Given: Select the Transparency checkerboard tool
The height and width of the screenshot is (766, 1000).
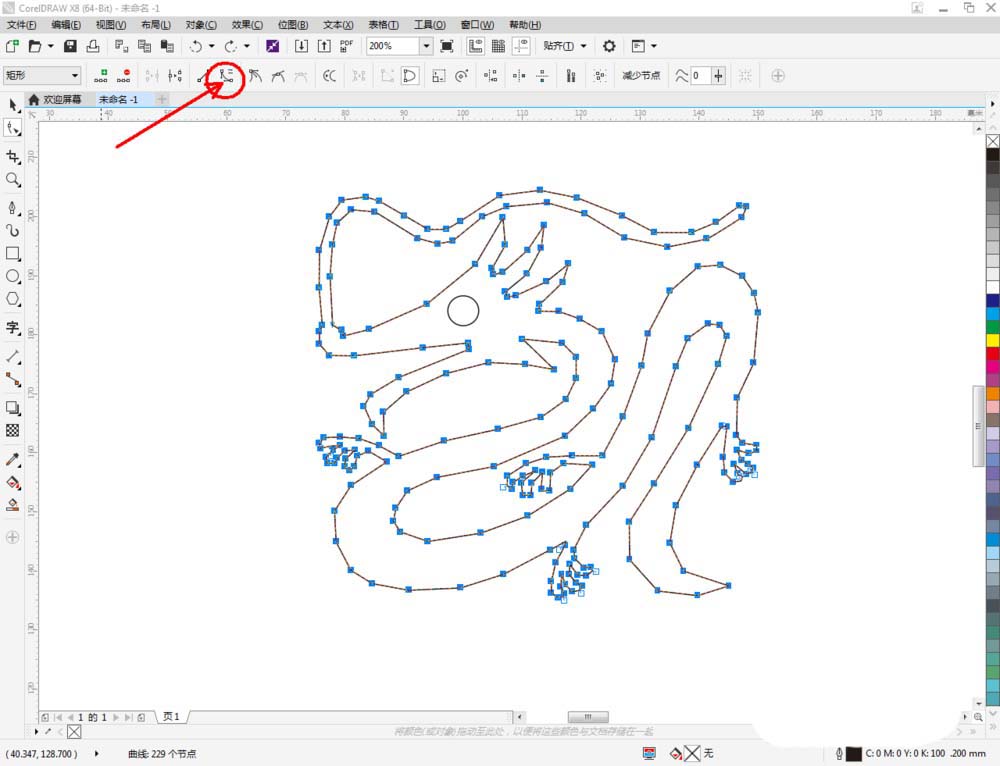Looking at the screenshot, I should pyautogui.click(x=13, y=431).
